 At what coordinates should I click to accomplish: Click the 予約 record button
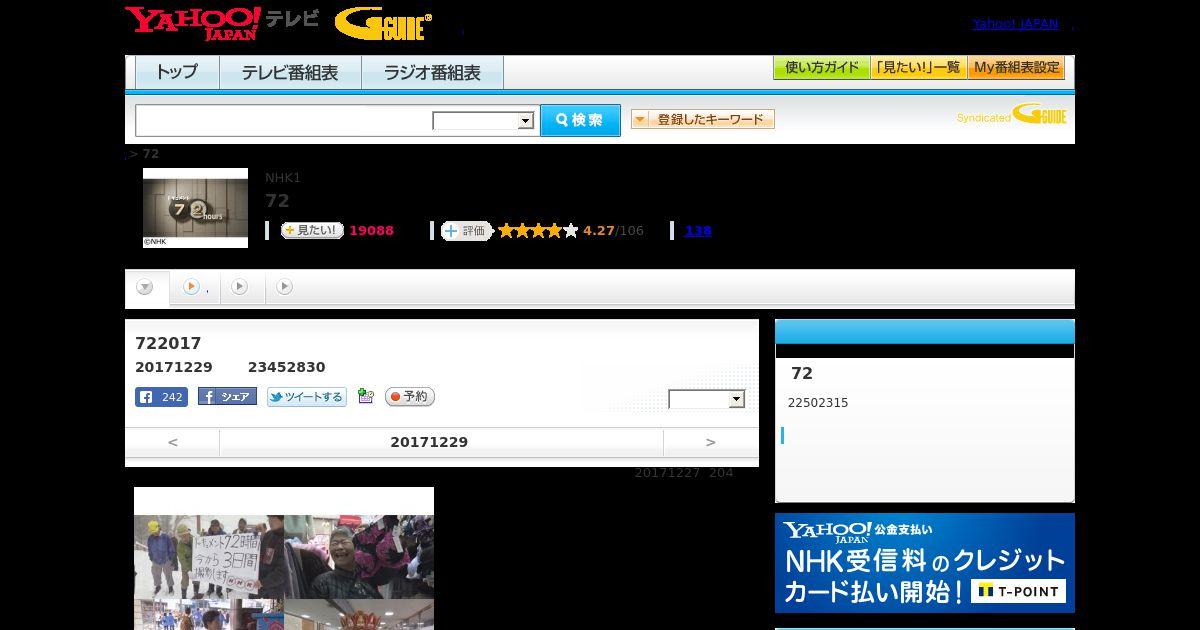click(x=410, y=397)
